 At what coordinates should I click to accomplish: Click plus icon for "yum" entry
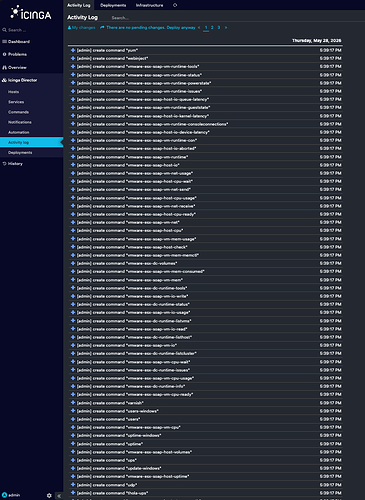(x=73, y=50)
